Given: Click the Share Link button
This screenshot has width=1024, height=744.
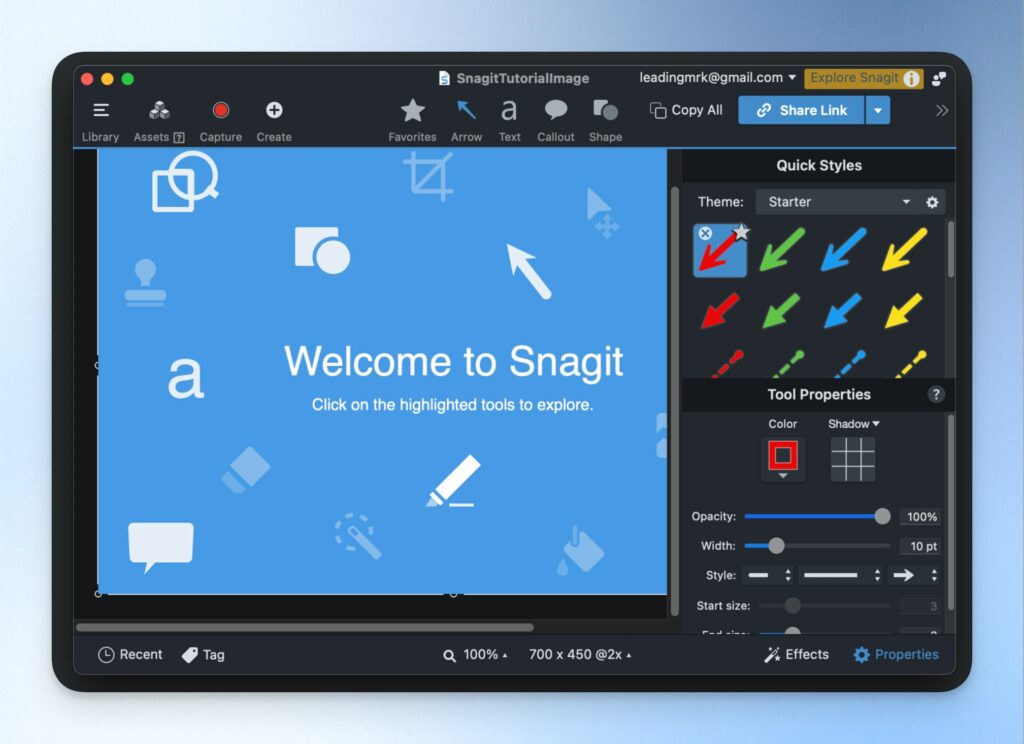Looking at the screenshot, I should coord(801,110).
